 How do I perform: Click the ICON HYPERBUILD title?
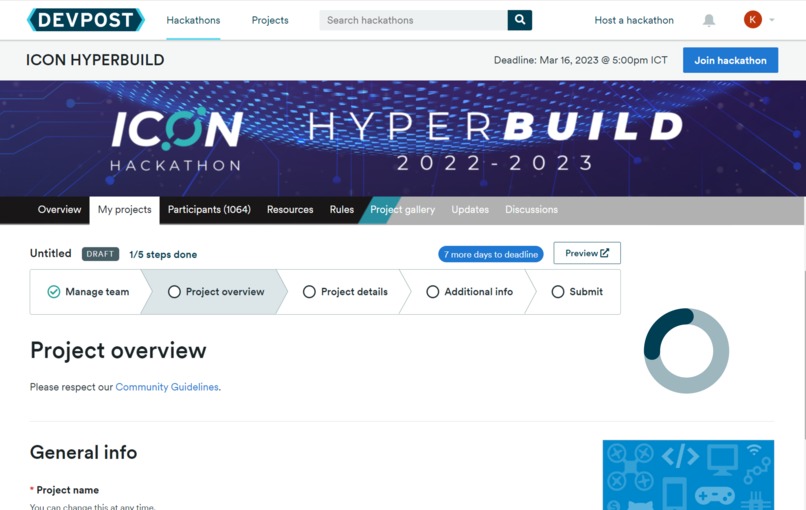click(x=95, y=60)
